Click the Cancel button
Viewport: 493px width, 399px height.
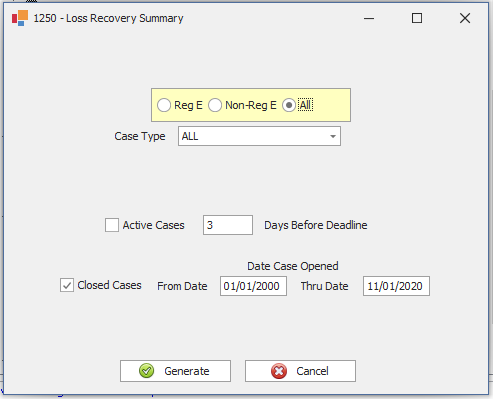[x=300, y=371]
